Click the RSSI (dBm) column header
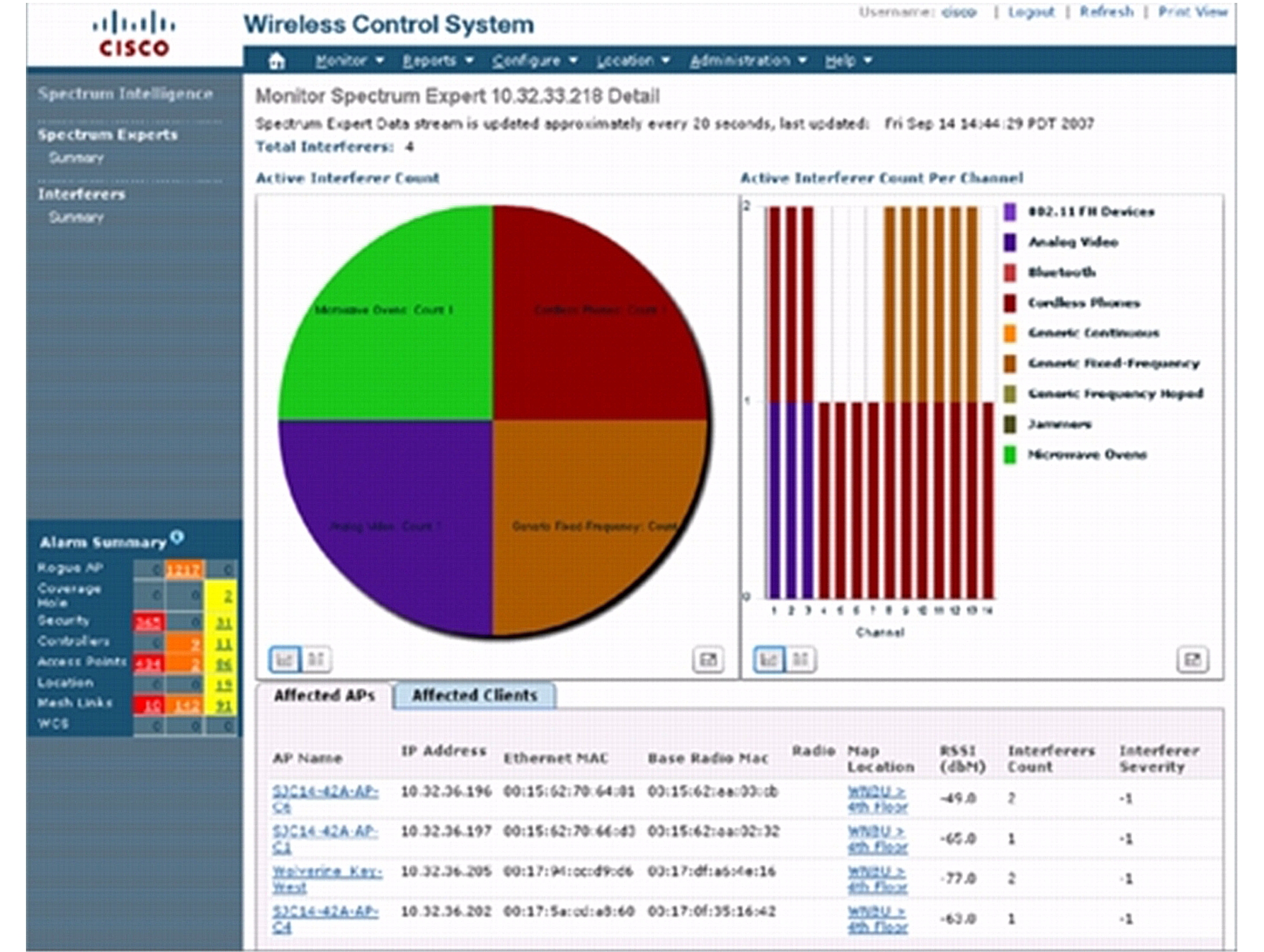Image resolution: width=1264 pixels, height=952 pixels. click(962, 759)
